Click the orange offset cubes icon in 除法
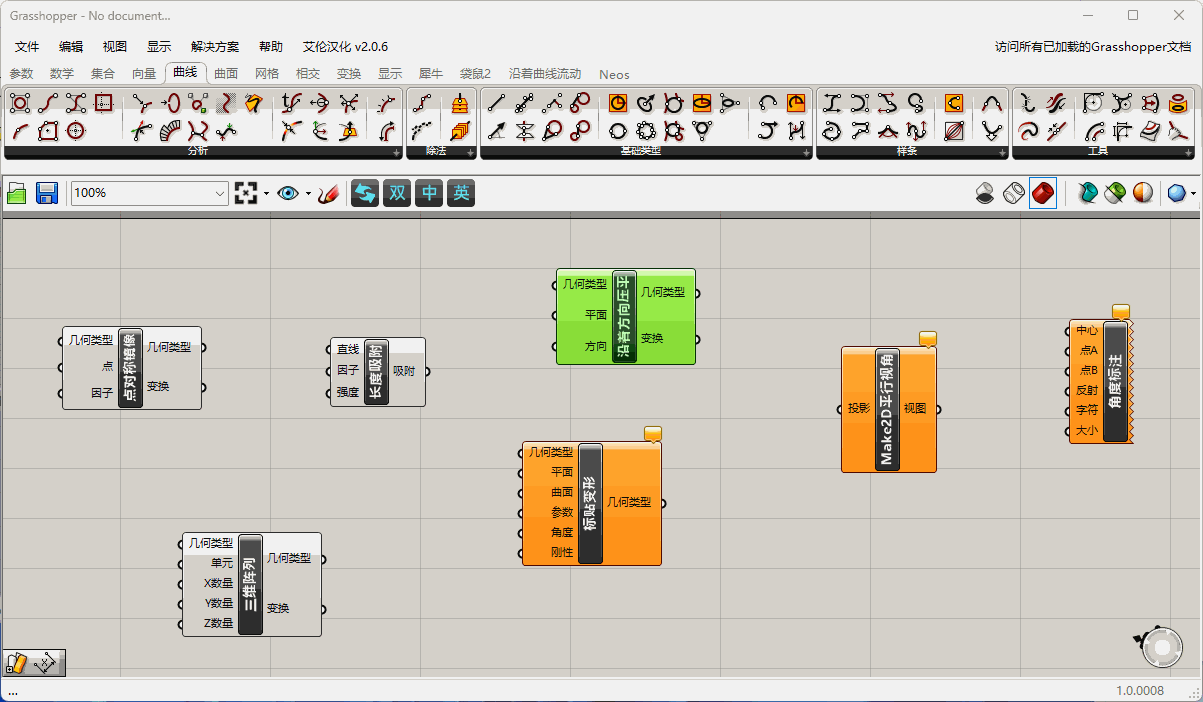 [459, 130]
